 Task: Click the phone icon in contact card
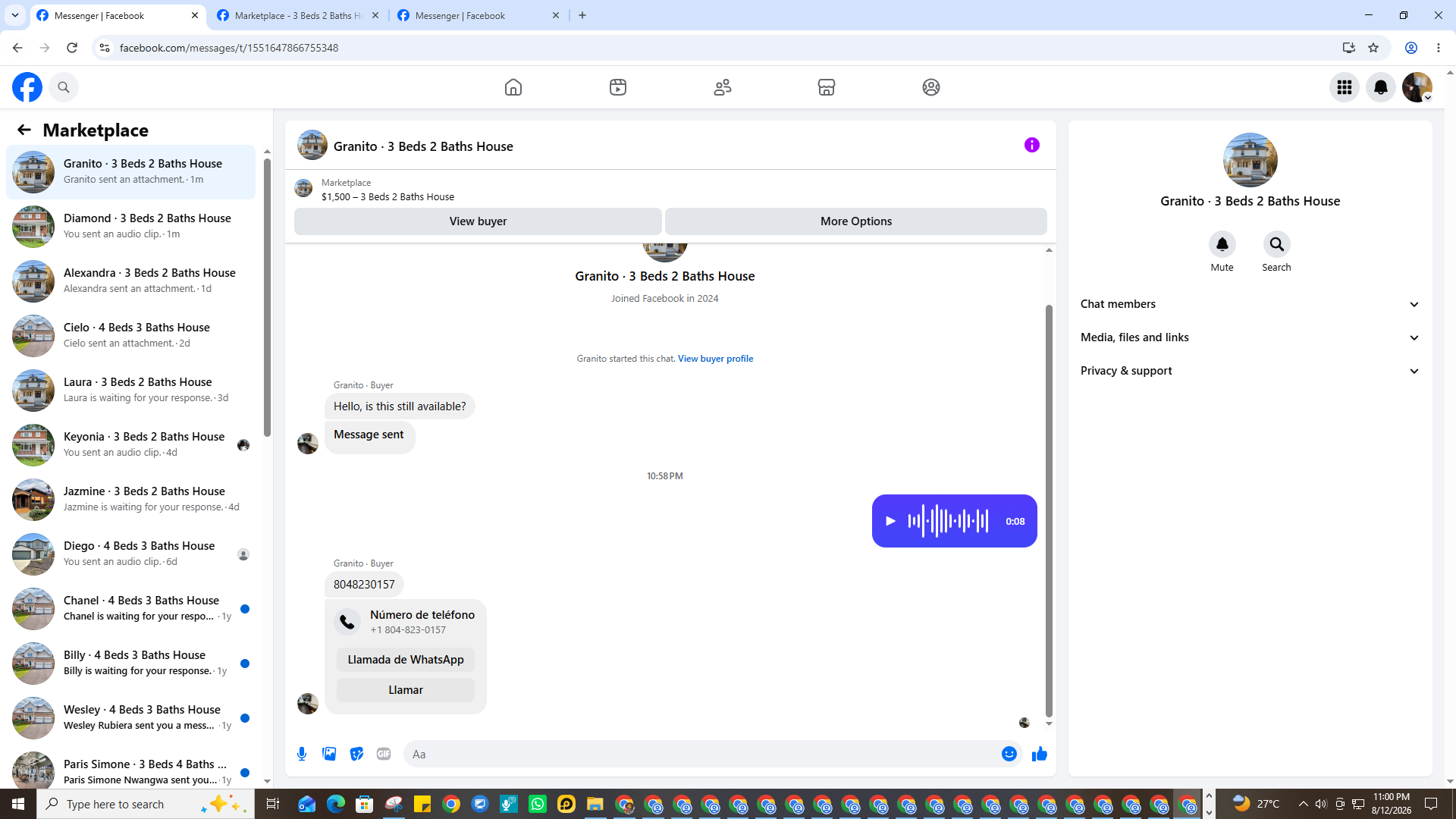pos(347,622)
